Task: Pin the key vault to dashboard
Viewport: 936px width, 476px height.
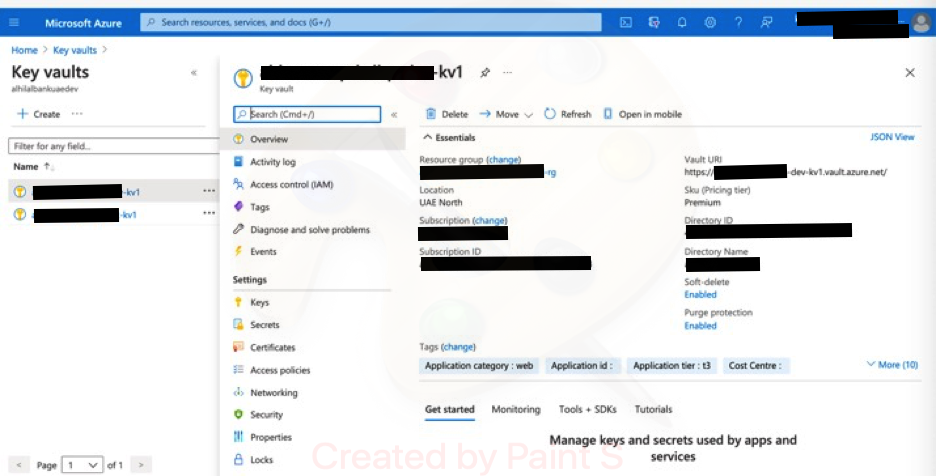Action: click(485, 72)
